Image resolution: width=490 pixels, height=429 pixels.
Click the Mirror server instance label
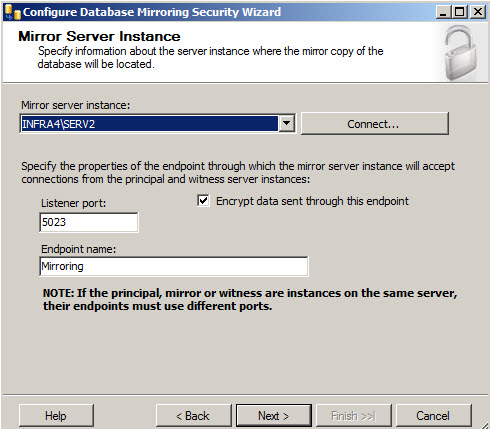click(x=76, y=105)
